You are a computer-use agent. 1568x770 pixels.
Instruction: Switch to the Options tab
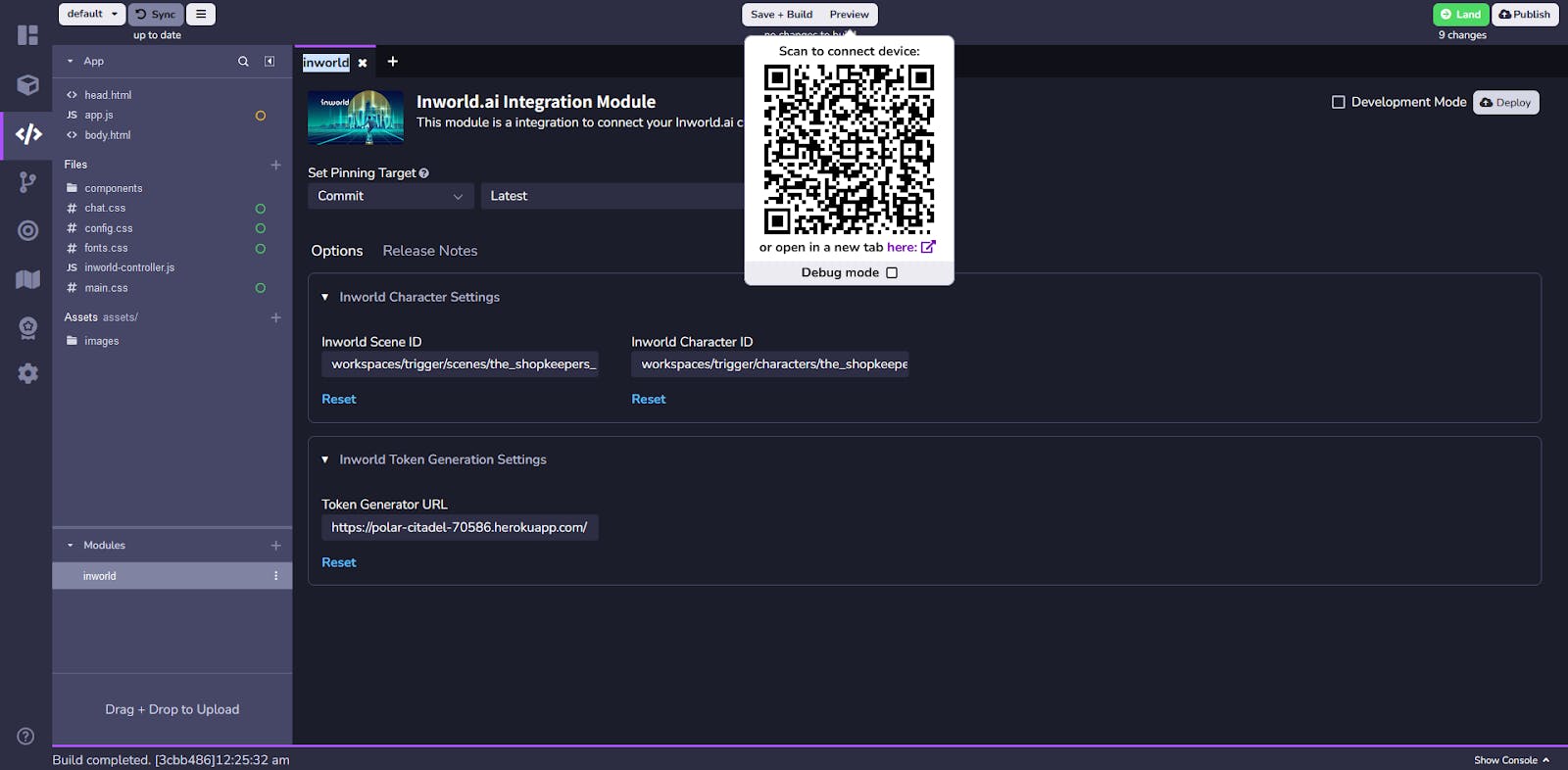pyautogui.click(x=337, y=251)
